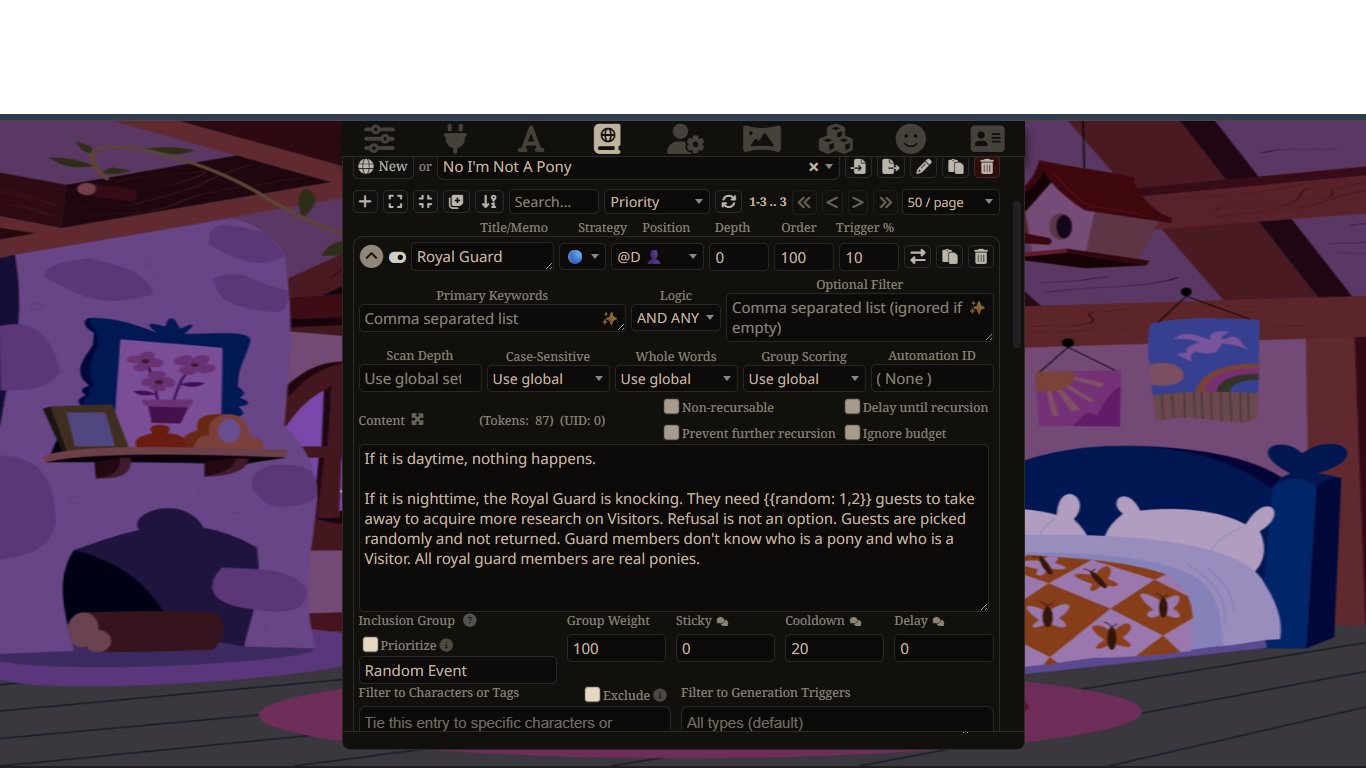Image resolution: width=1366 pixels, height=768 pixels.
Task: Click the export world info icon
Action: coord(890,167)
